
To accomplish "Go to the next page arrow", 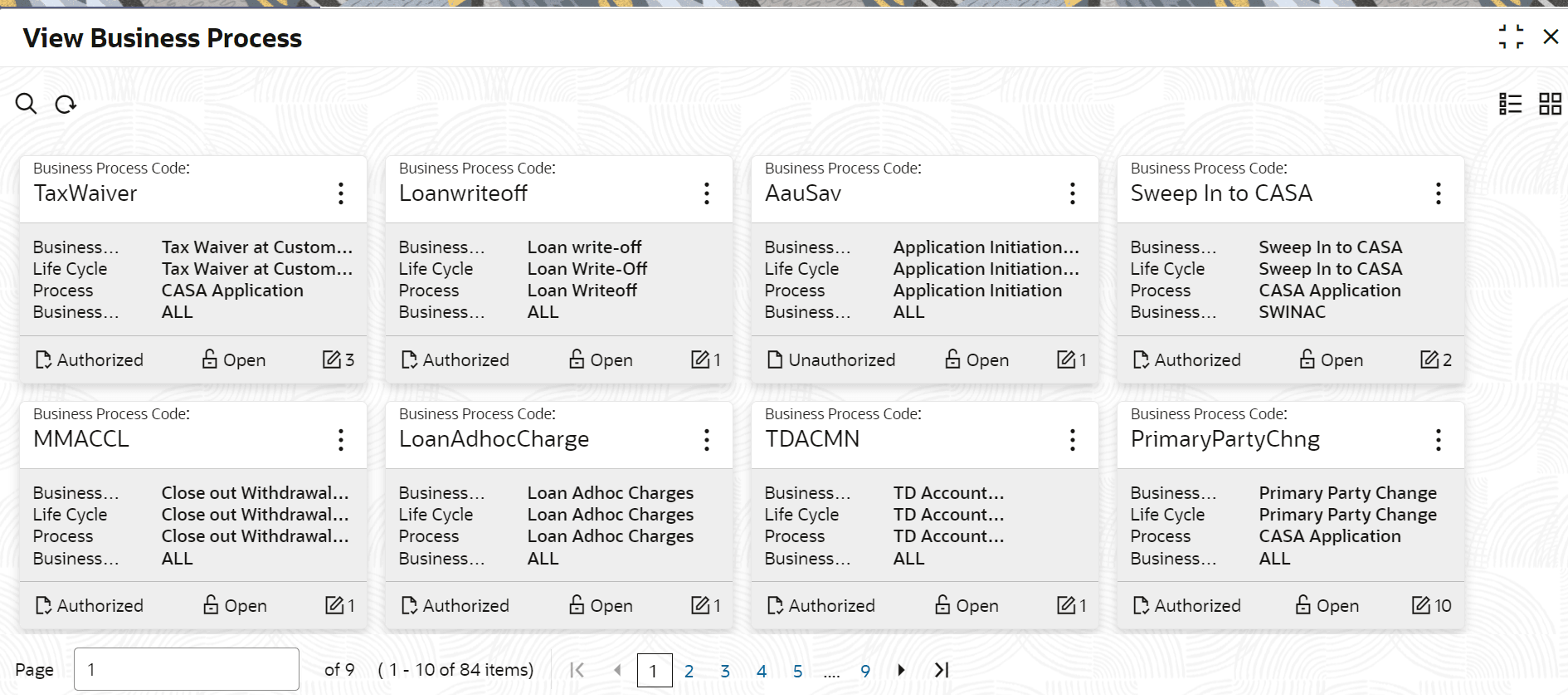I will 901,670.
